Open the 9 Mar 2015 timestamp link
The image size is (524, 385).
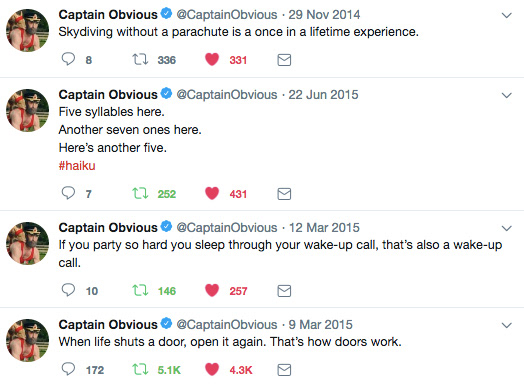[320, 325]
